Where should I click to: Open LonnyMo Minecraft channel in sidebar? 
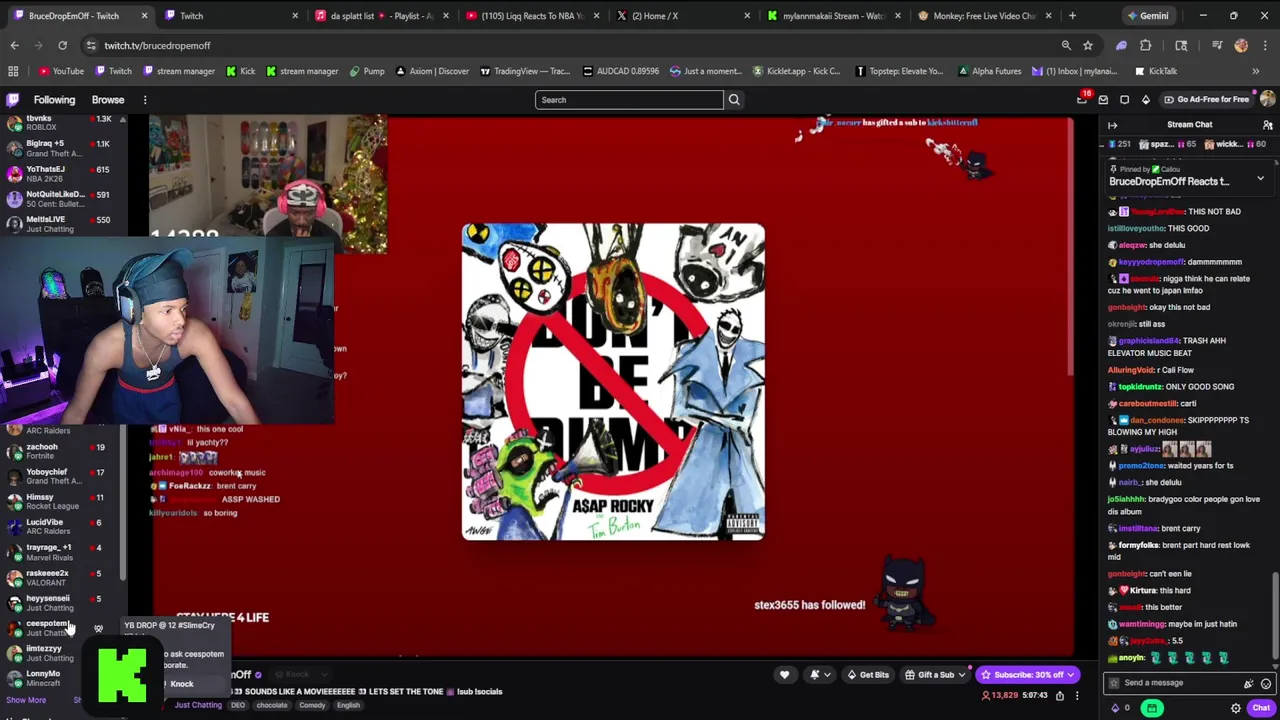pyautogui.click(x=60, y=678)
